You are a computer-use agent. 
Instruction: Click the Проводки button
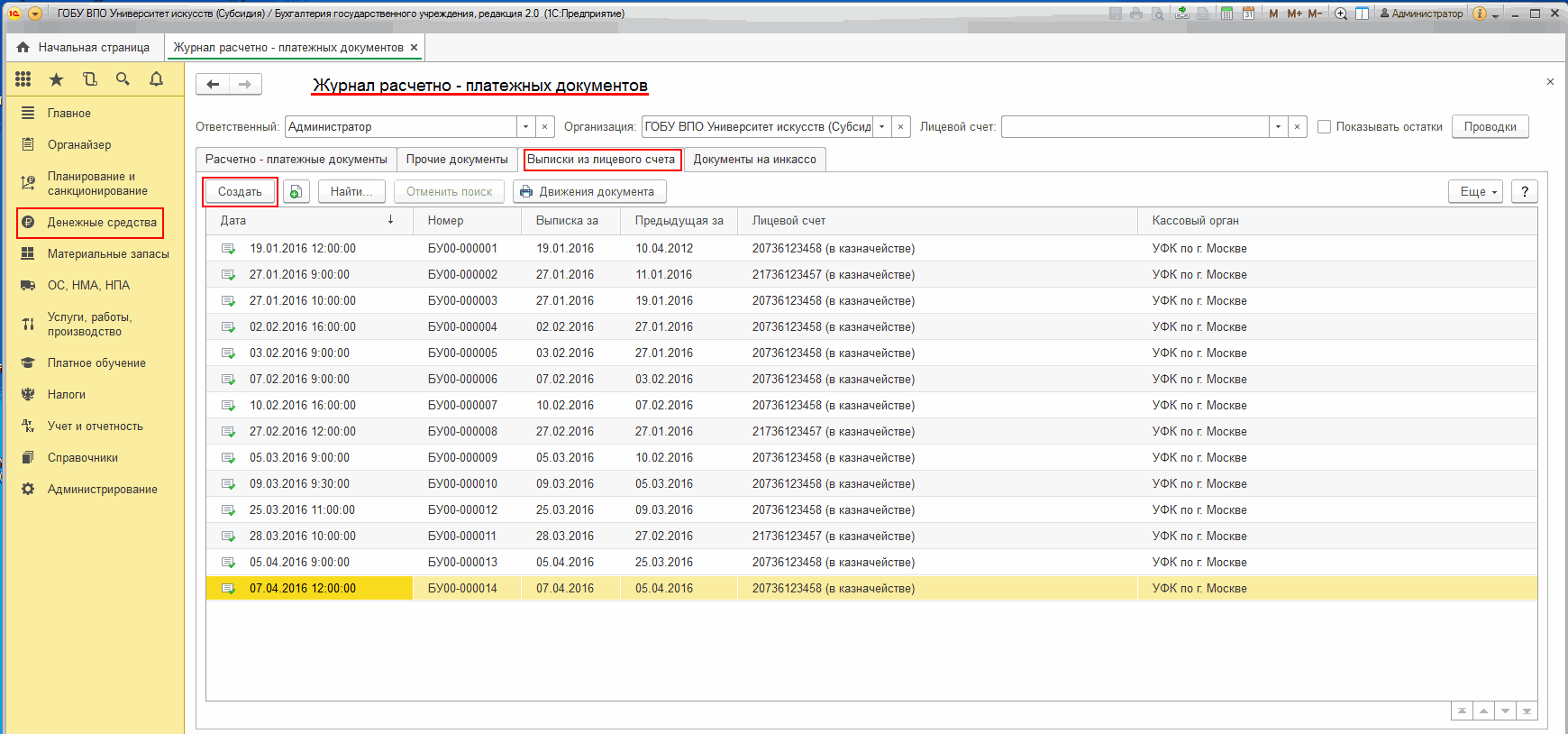tap(1490, 127)
